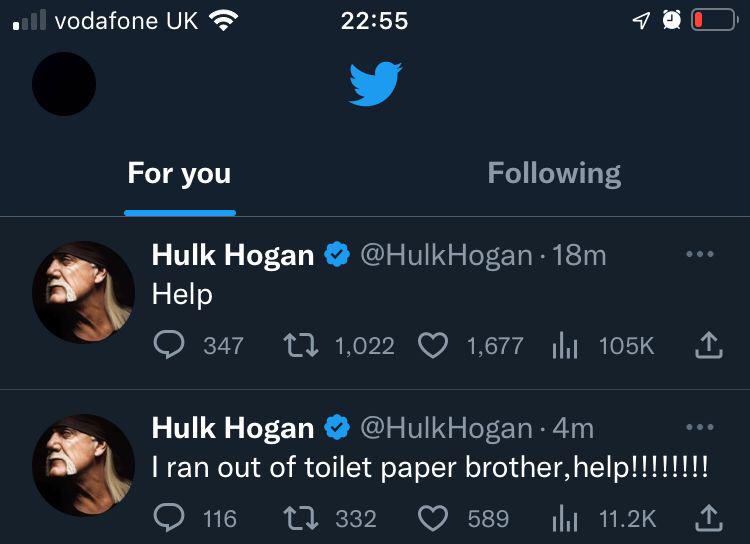Screen dimensions: 750x544
Task: Open the profile menu avatar at top left
Action: click(x=64, y=84)
